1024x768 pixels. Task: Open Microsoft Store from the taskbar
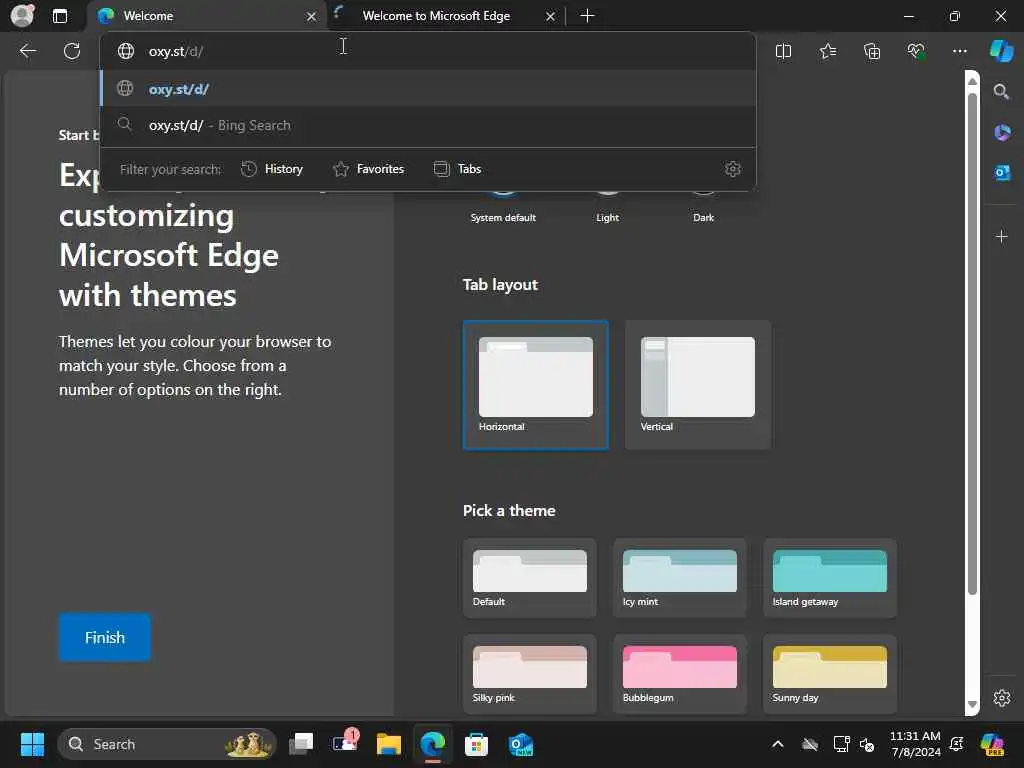476,744
